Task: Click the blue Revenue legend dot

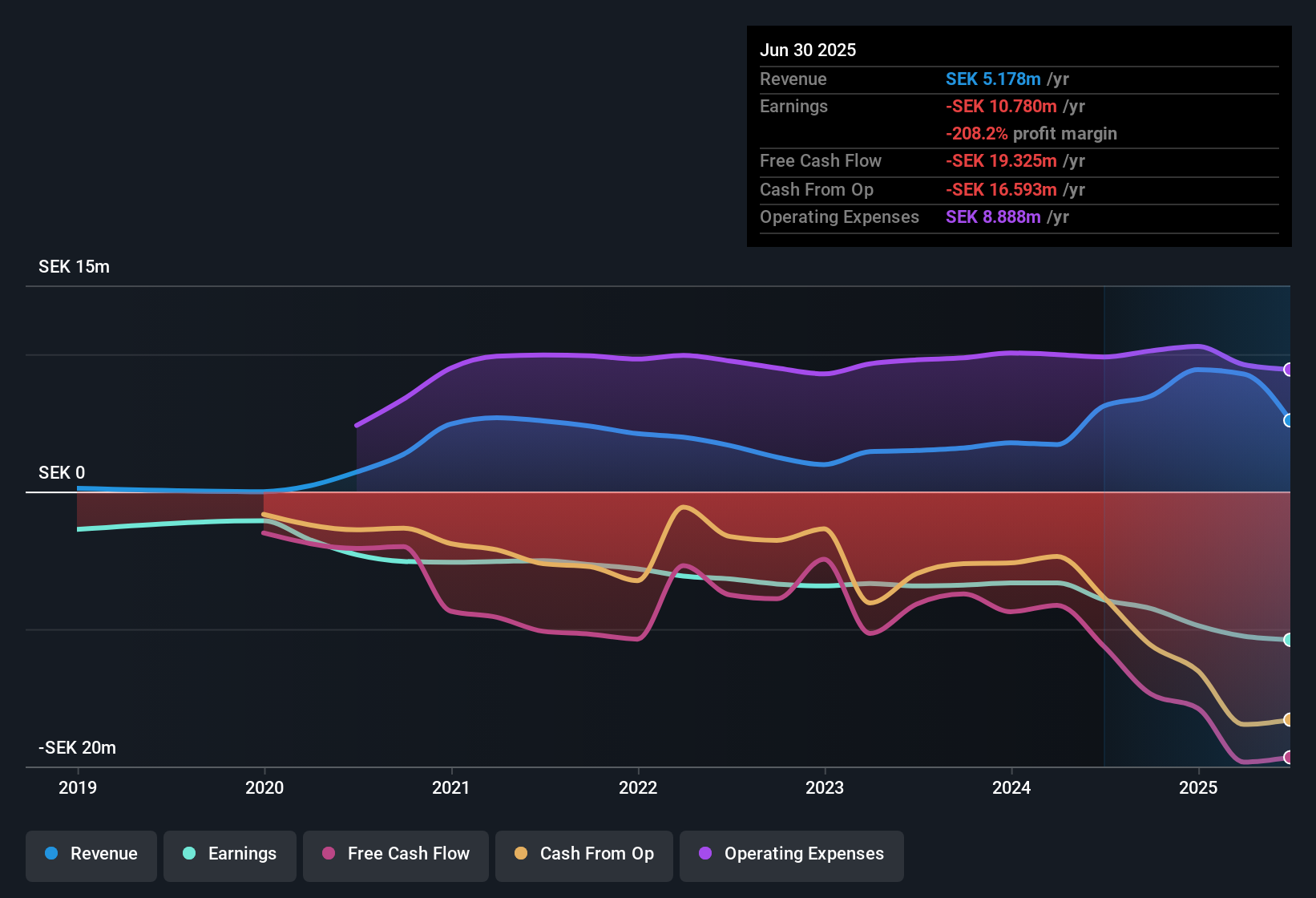Action: (50, 854)
